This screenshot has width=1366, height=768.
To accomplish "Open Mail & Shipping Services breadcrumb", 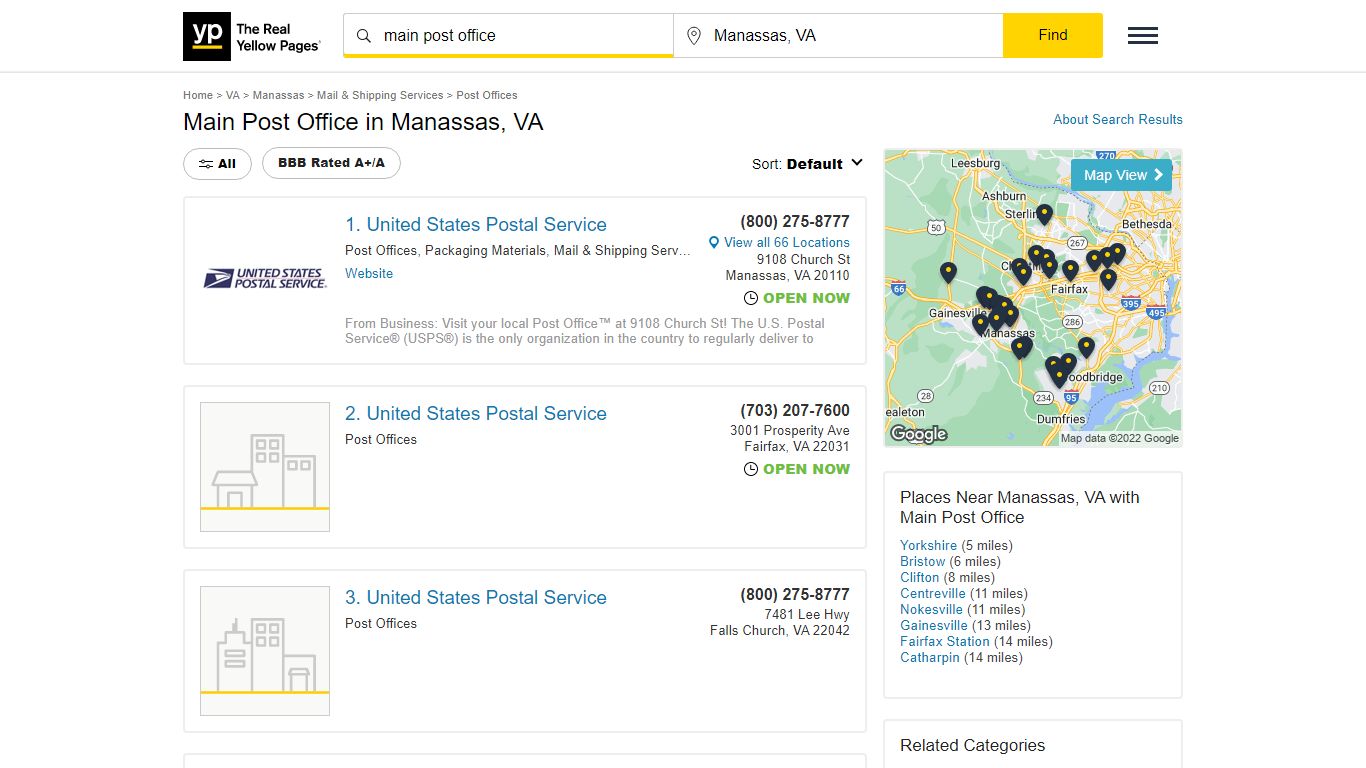I will click(380, 95).
